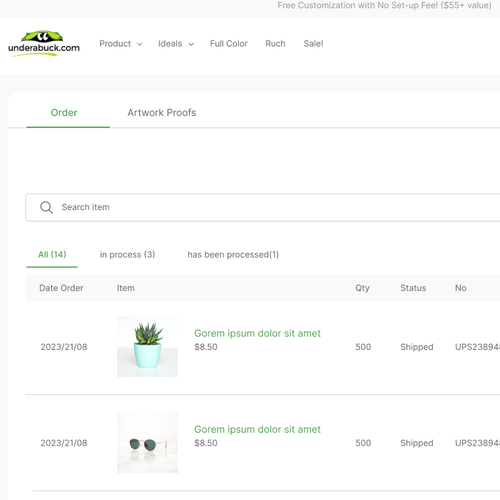
Task: Click the sunglasses row's Shipped status
Action: [x=417, y=443]
